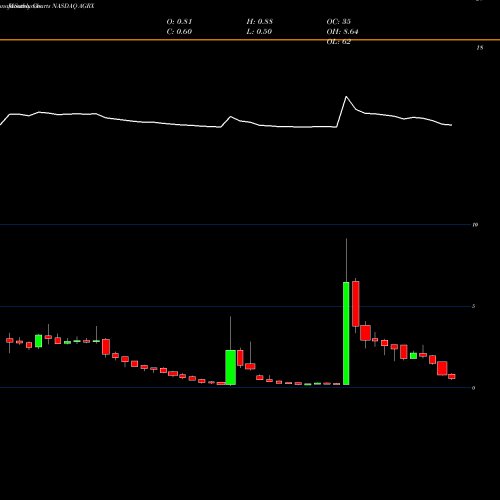
Task: Select the high value H: 0.88
Action: (260, 22)
